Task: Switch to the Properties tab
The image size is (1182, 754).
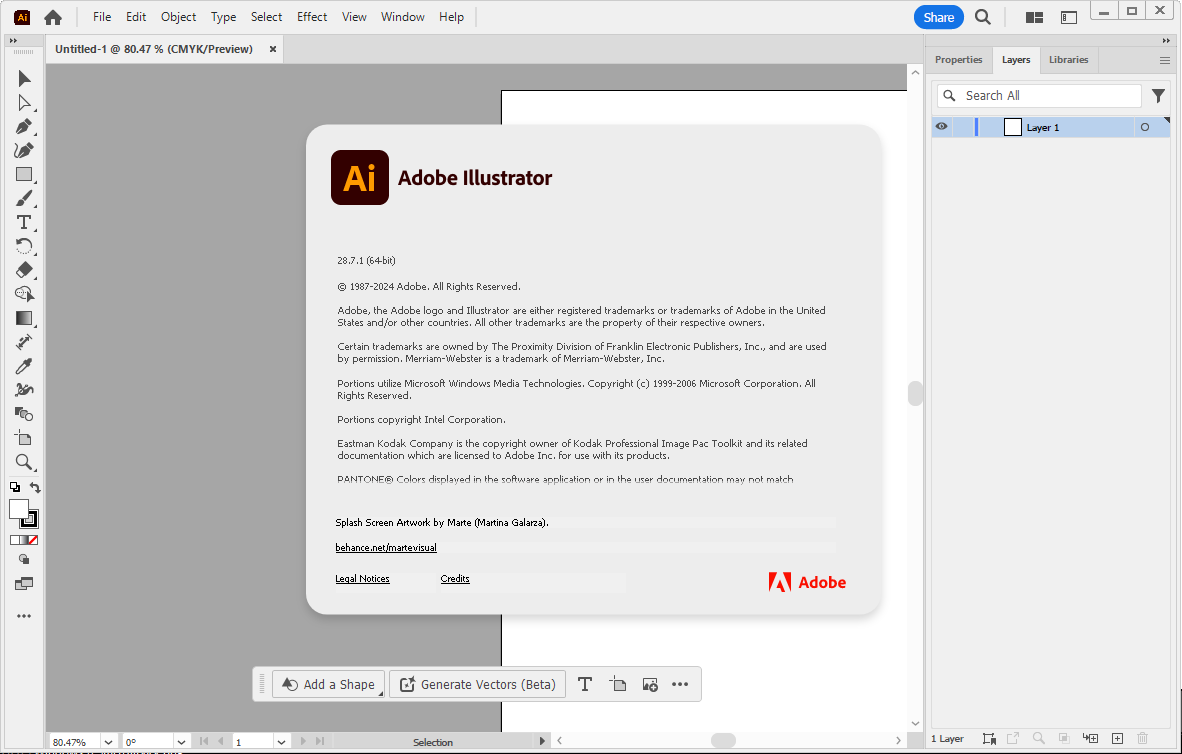Action: [x=958, y=60]
